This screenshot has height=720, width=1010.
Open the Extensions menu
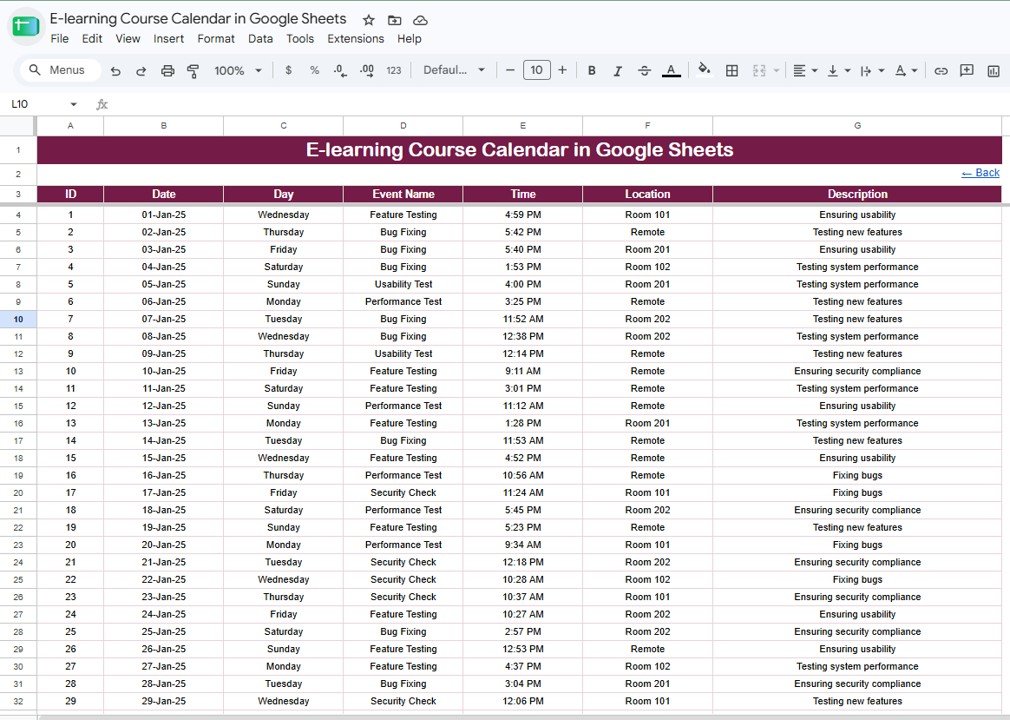(x=356, y=39)
